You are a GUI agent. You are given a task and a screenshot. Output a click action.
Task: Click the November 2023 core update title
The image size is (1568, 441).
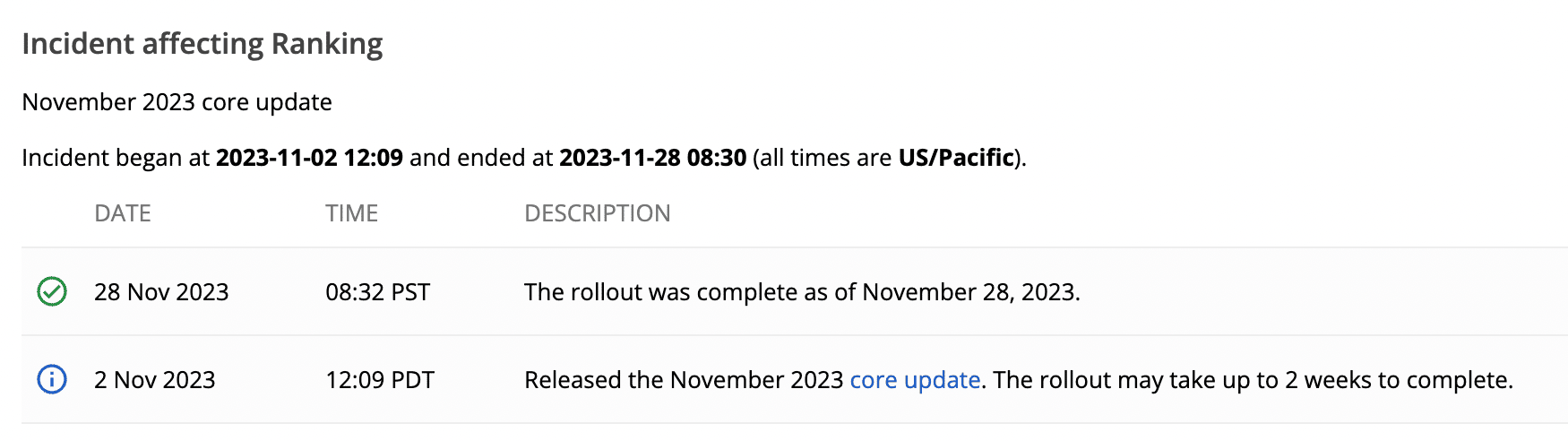177,102
